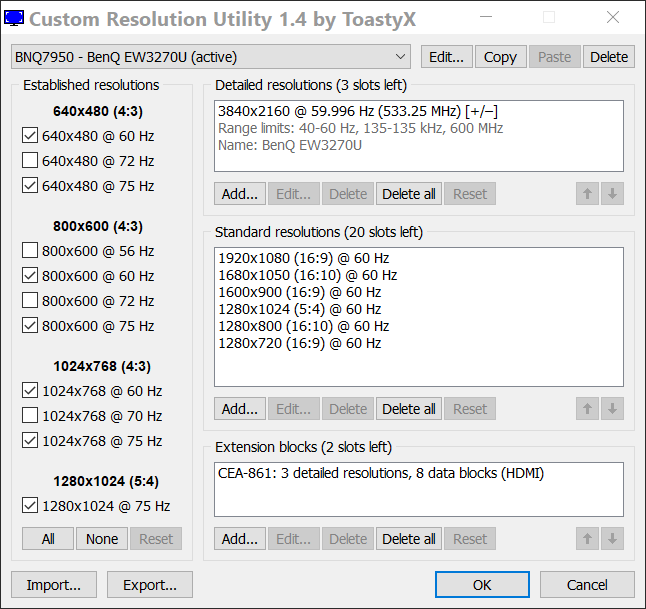Image resolution: width=646 pixels, height=609 pixels.
Task: Open the BenQ EW3270U monitor dropdown
Action: point(211,57)
